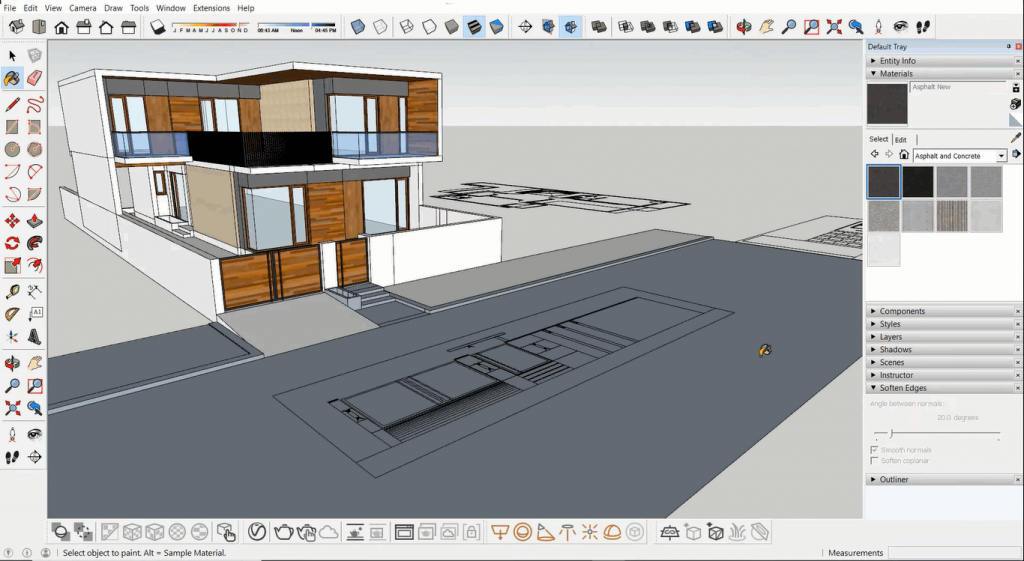Activate Orbit tool in top toolbar
The height and width of the screenshot is (561, 1024).
point(744,27)
